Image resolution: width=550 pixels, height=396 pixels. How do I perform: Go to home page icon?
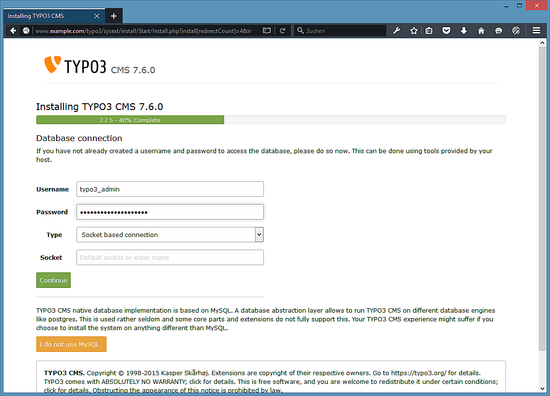coord(481,31)
